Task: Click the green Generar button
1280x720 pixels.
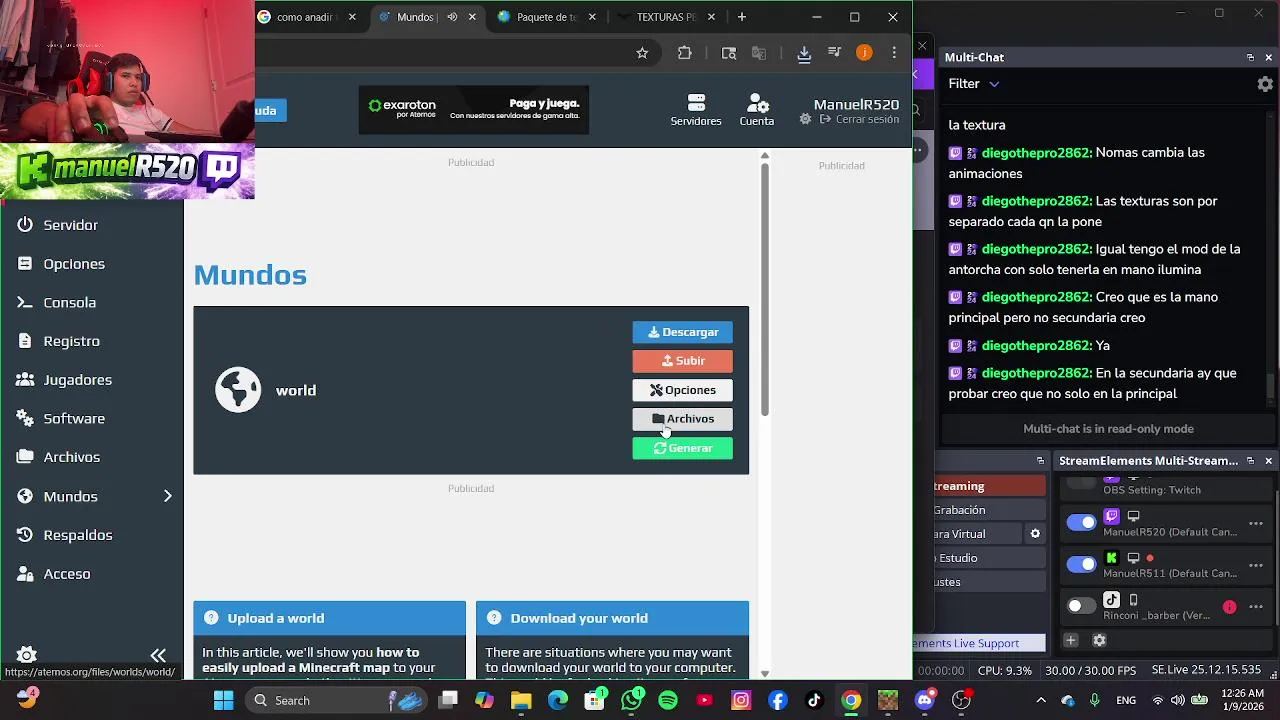Action: point(682,448)
